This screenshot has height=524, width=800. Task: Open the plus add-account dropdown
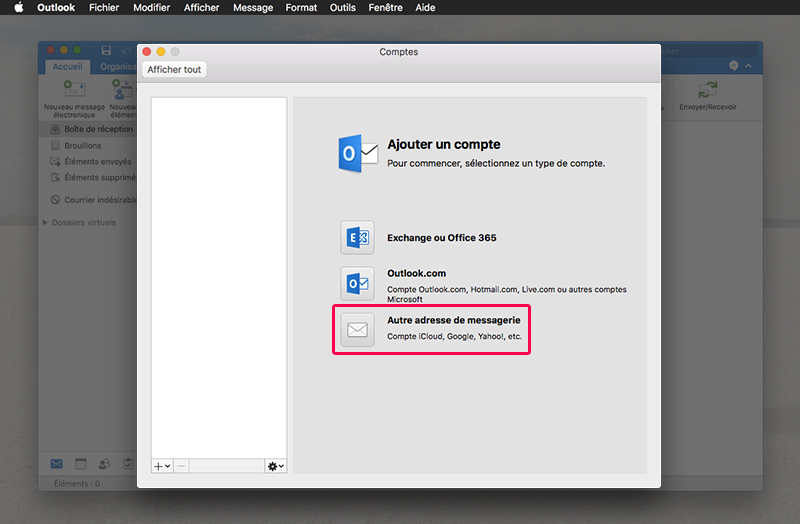click(162, 466)
